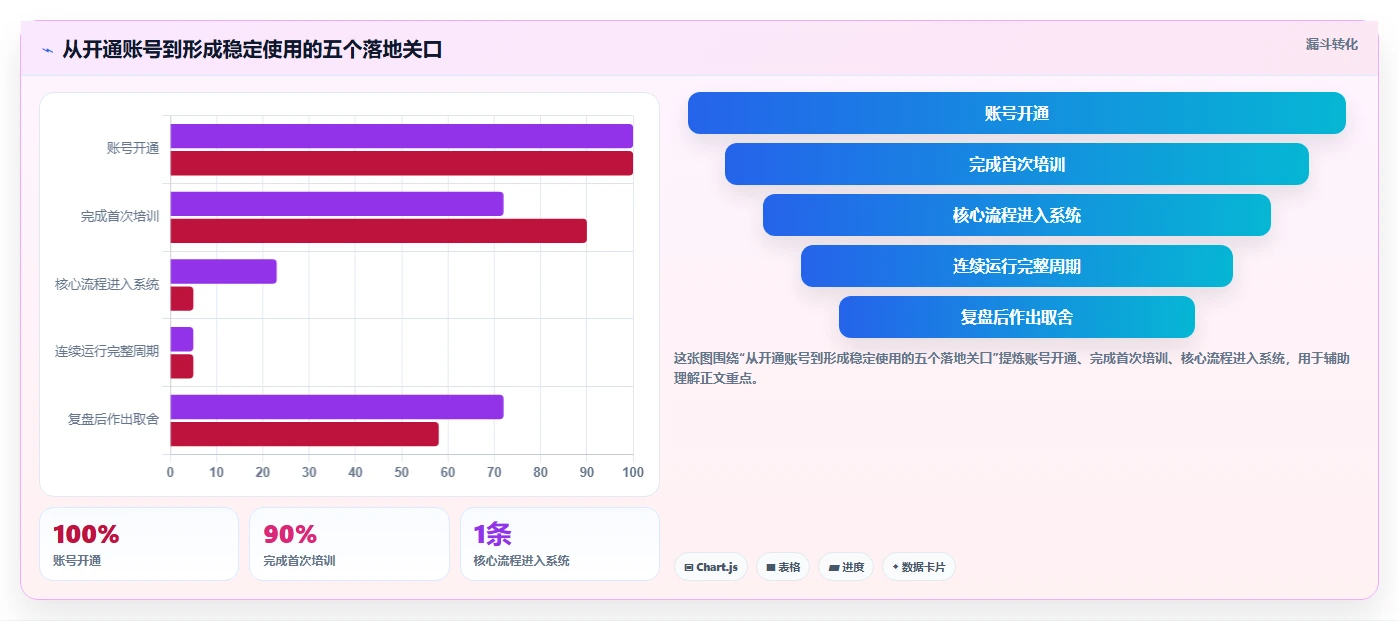Click the x-axis tick value 50
The height and width of the screenshot is (621, 1399).
pyautogui.click(x=401, y=472)
